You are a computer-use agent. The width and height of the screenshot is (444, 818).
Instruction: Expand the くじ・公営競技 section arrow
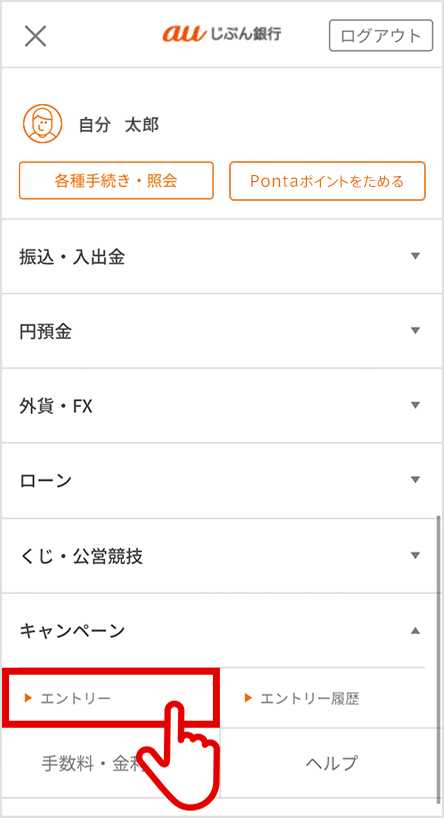point(415,555)
